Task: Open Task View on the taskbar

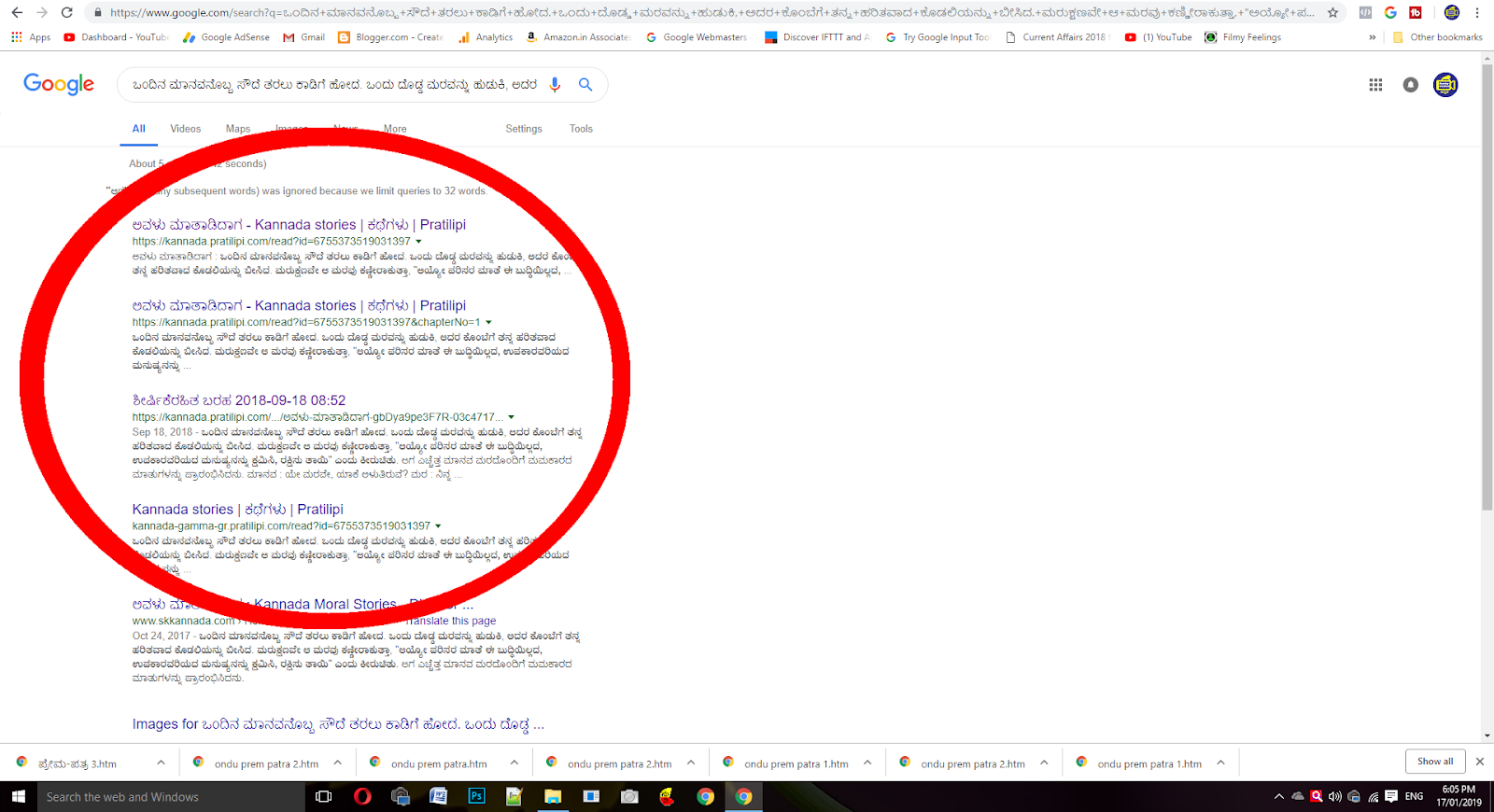Action: (x=324, y=797)
